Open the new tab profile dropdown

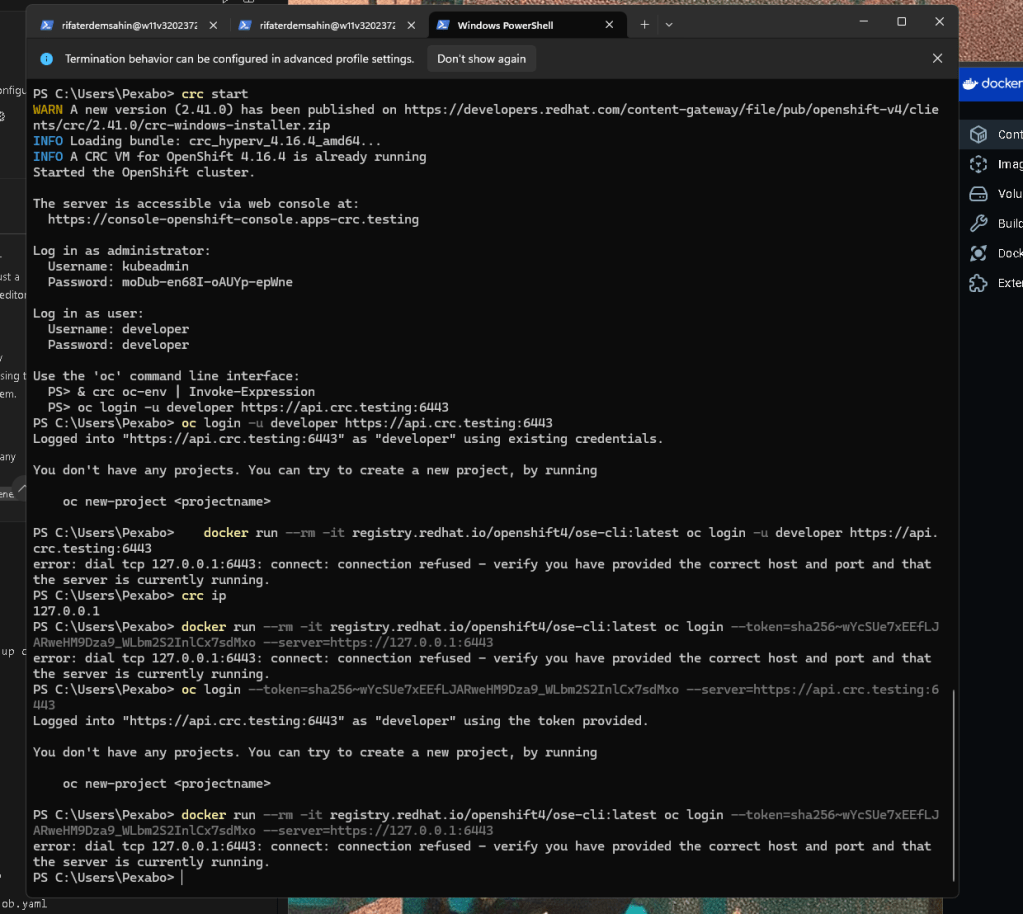point(669,25)
